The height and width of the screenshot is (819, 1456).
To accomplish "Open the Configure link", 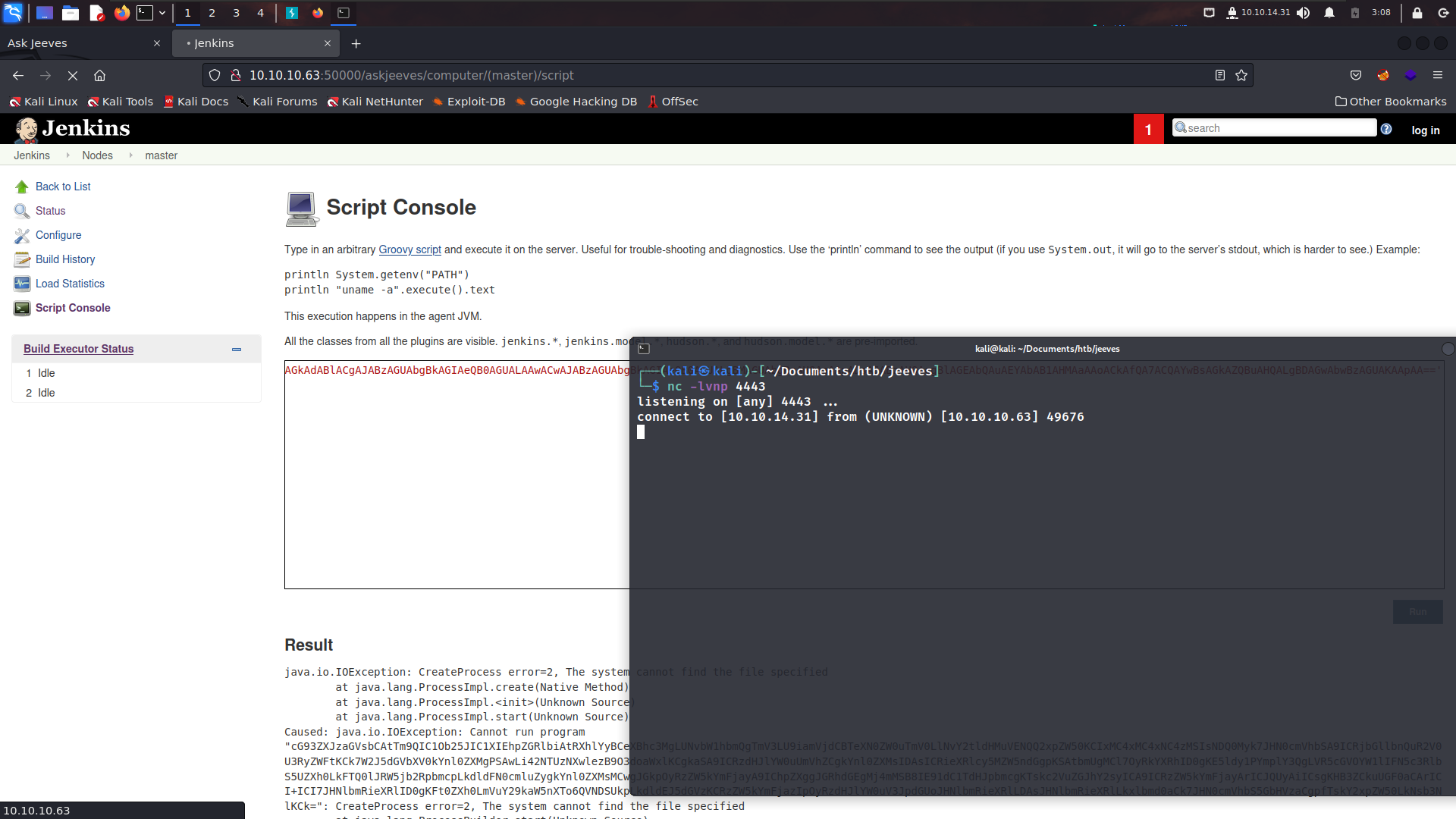I will (58, 235).
